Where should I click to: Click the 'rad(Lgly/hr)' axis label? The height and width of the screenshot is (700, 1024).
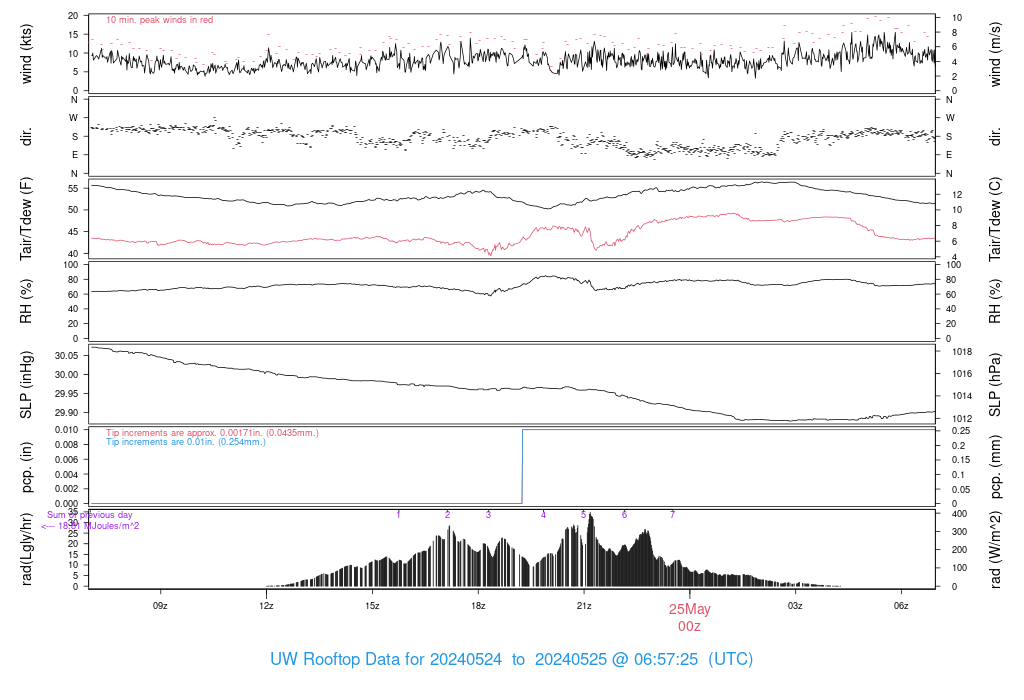tap(26, 549)
